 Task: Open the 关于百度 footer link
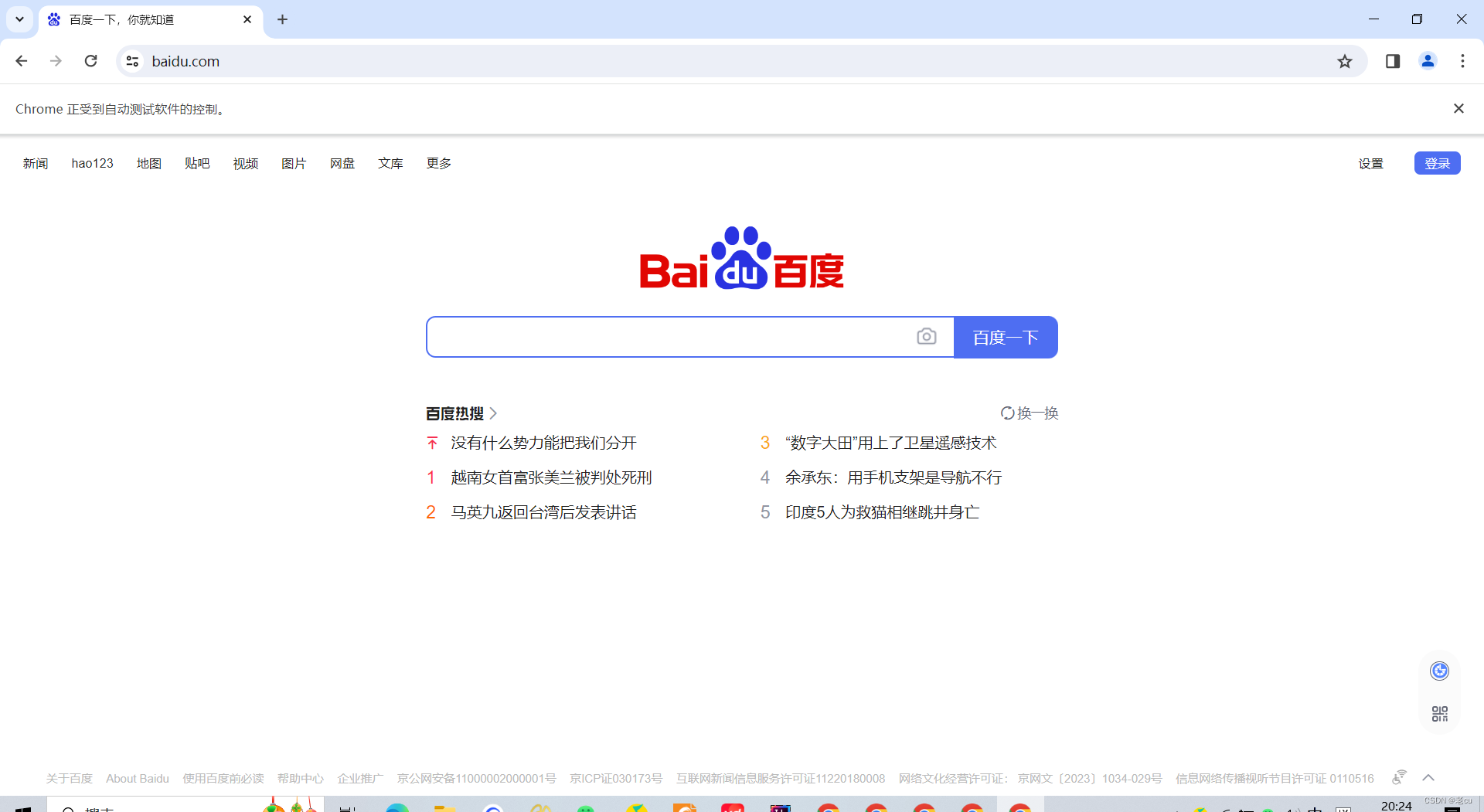(x=69, y=778)
